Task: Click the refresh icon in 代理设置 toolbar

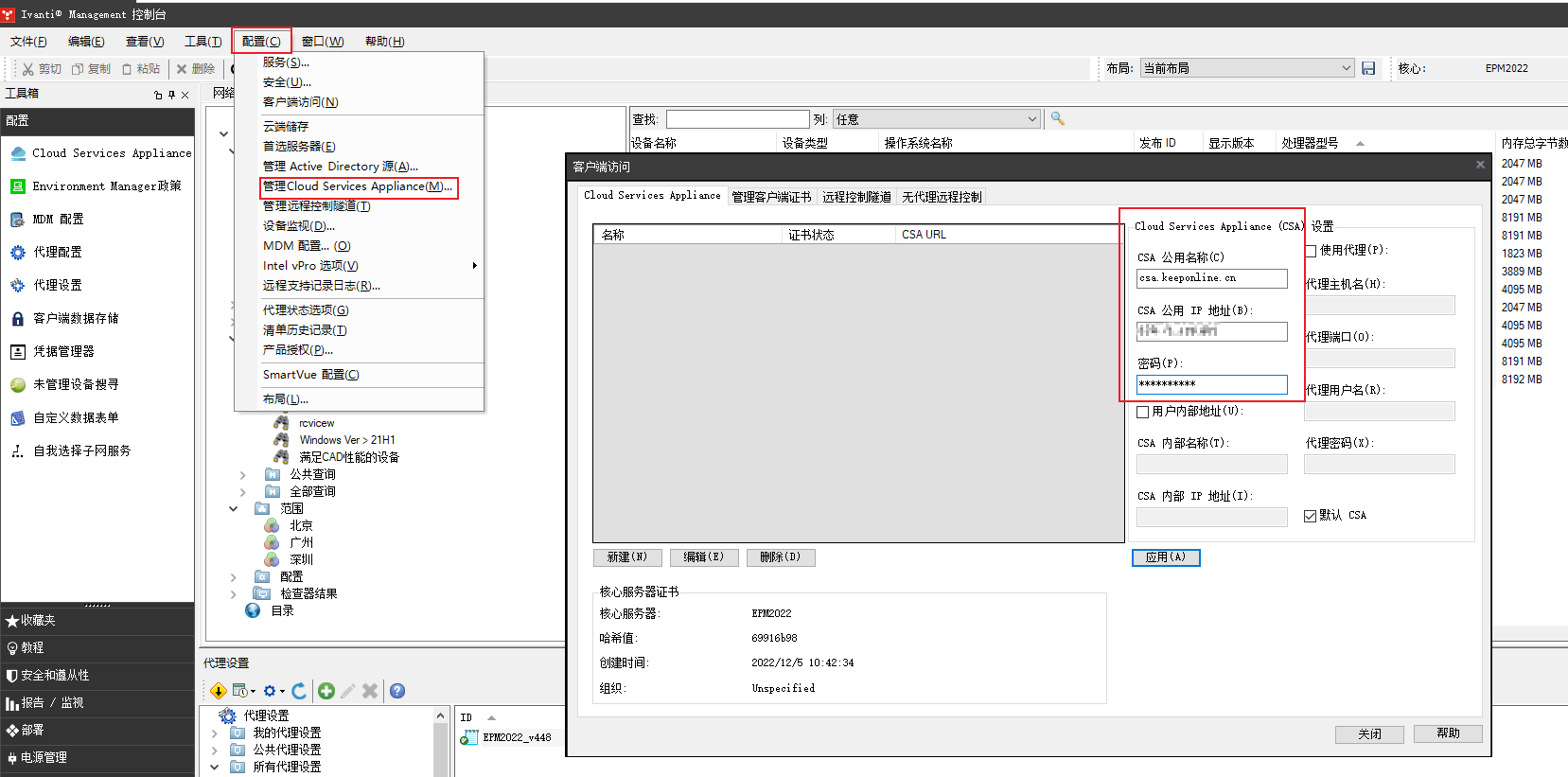Action: coord(299,691)
